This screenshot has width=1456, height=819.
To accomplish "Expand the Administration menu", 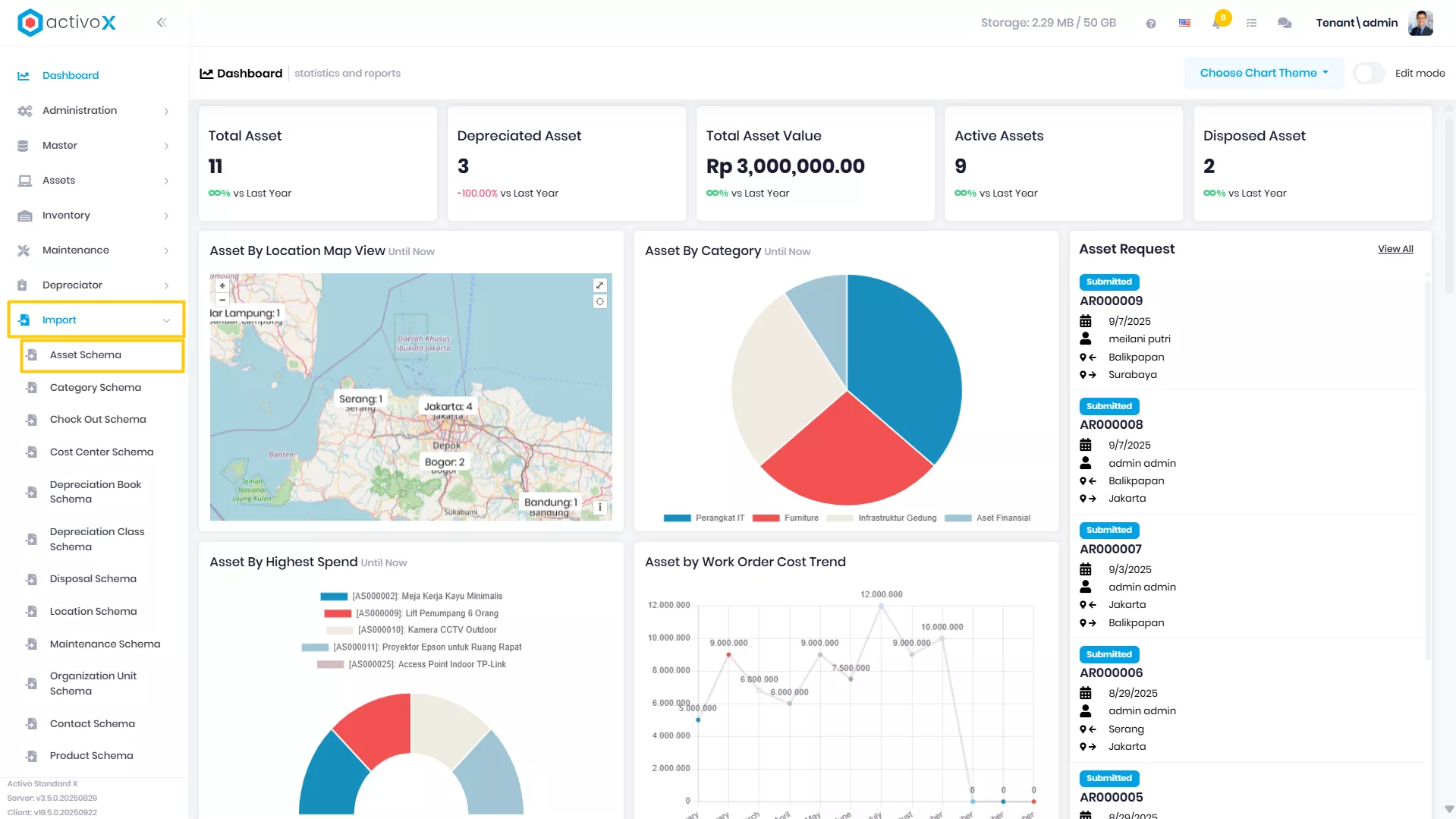I will 166,112.
